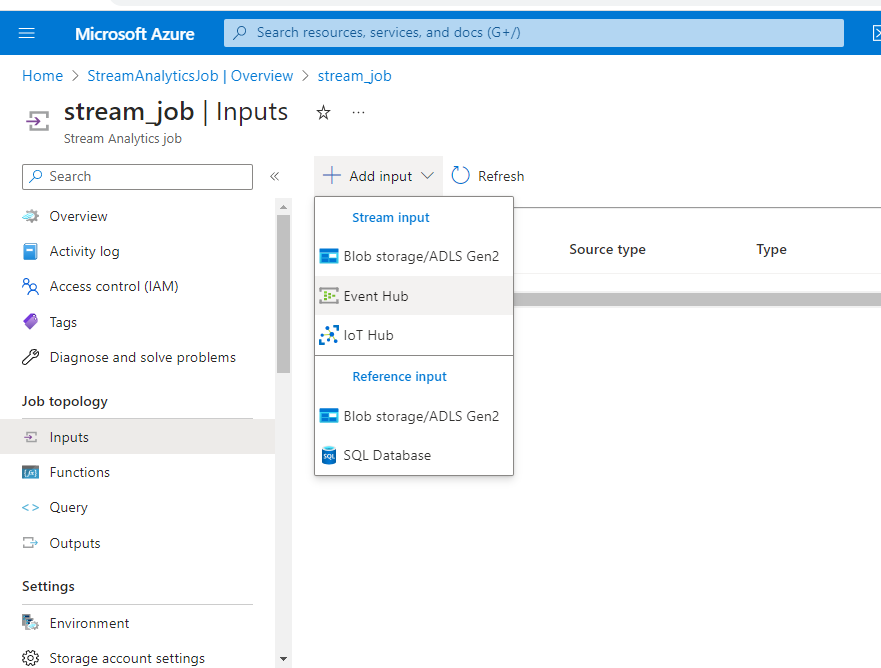Viewport: 881px width, 668px height.
Task: Refresh the inputs list
Action: (x=487, y=175)
